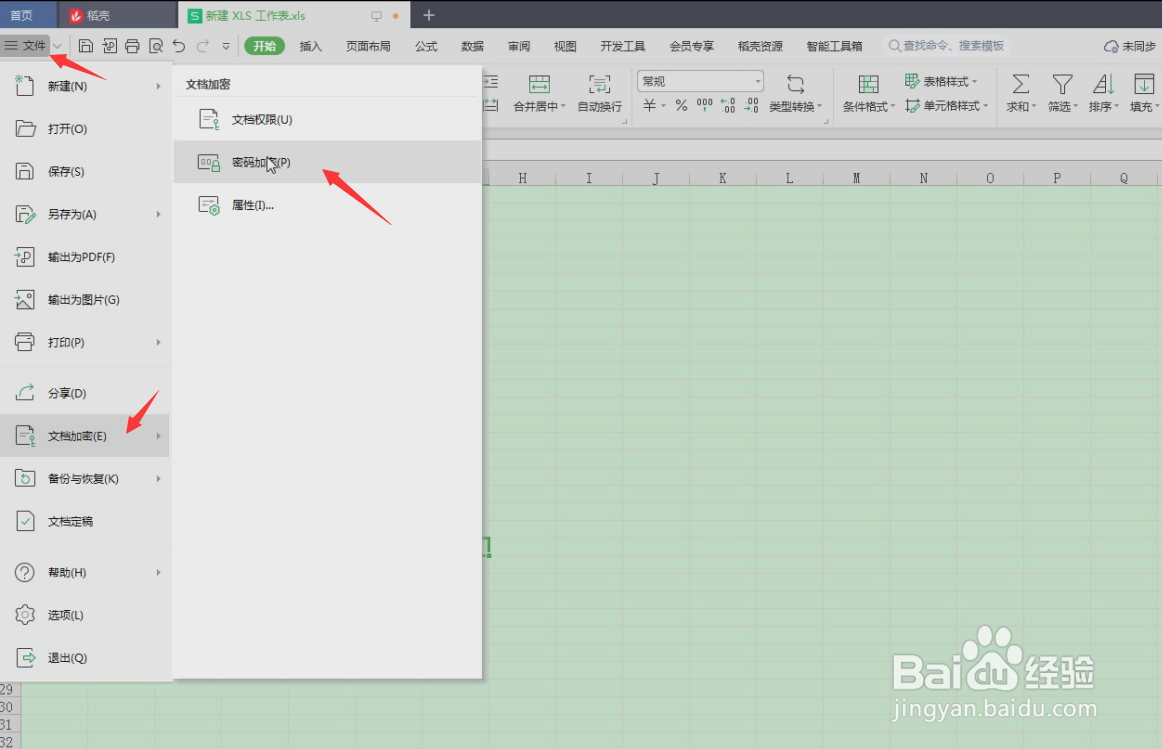The image size is (1162, 749).
Task: Click the Print icon in quick access toolbar
Action: (x=132, y=46)
